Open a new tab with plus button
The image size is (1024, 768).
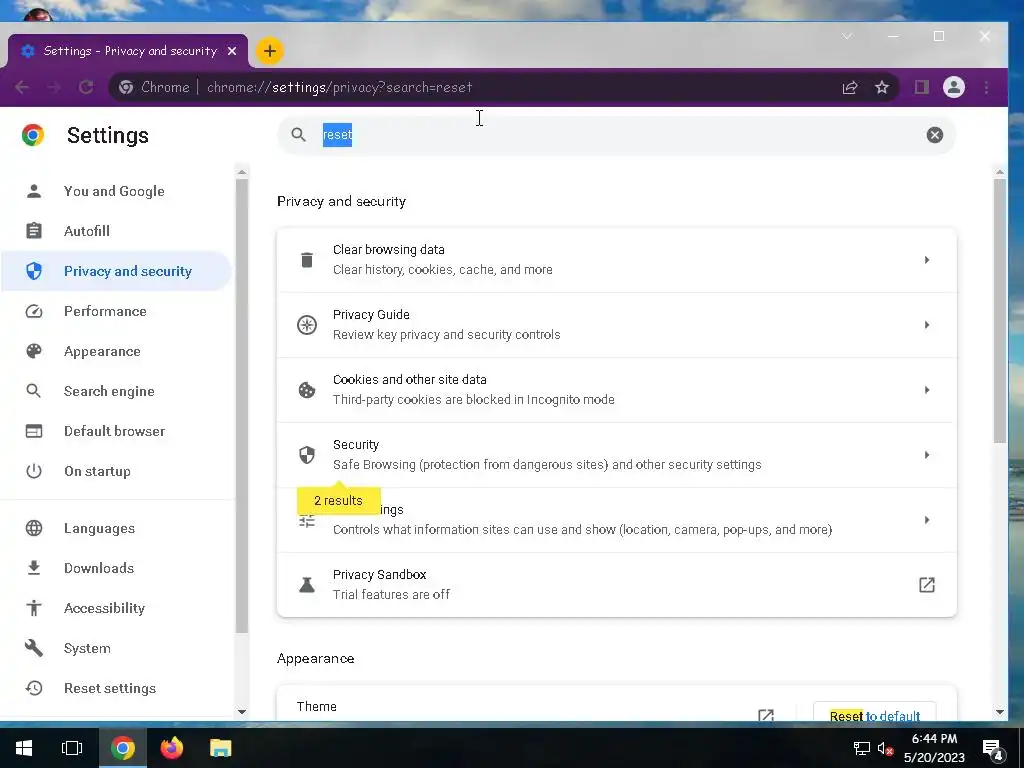tap(270, 51)
